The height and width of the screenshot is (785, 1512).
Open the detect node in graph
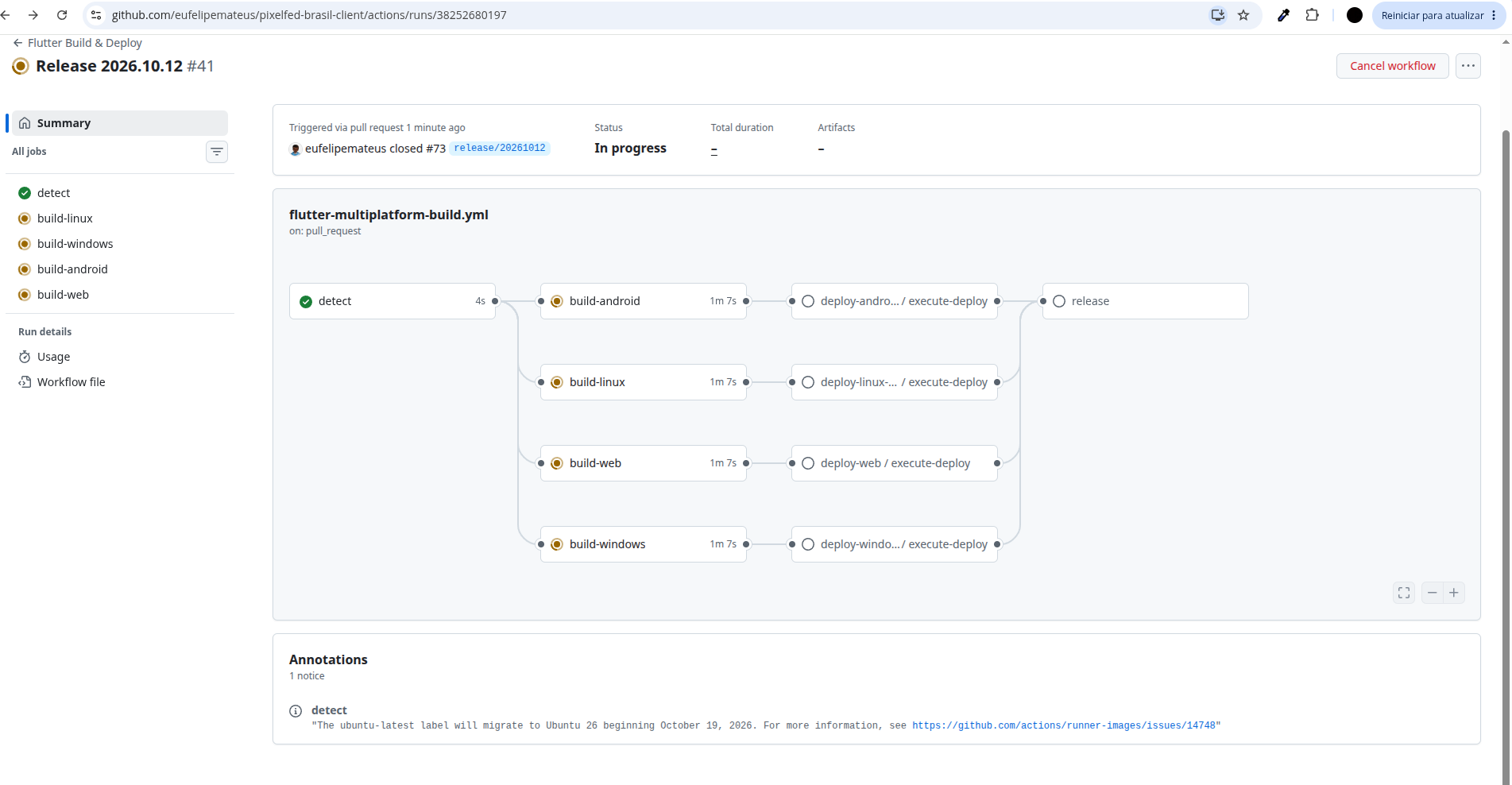click(x=393, y=301)
